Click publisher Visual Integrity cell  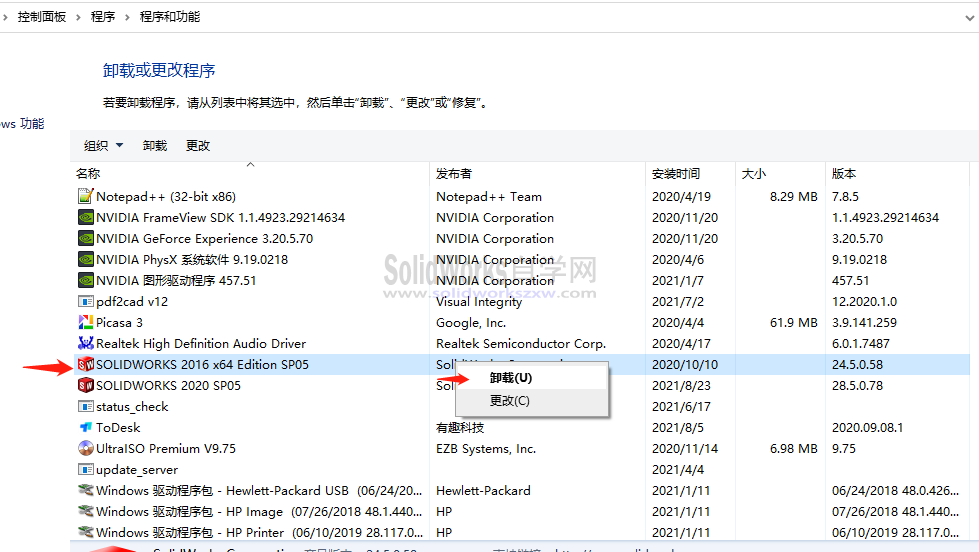tap(479, 302)
